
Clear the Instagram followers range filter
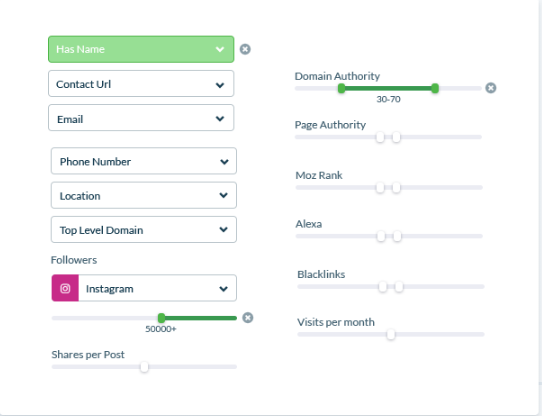pyautogui.click(x=247, y=317)
